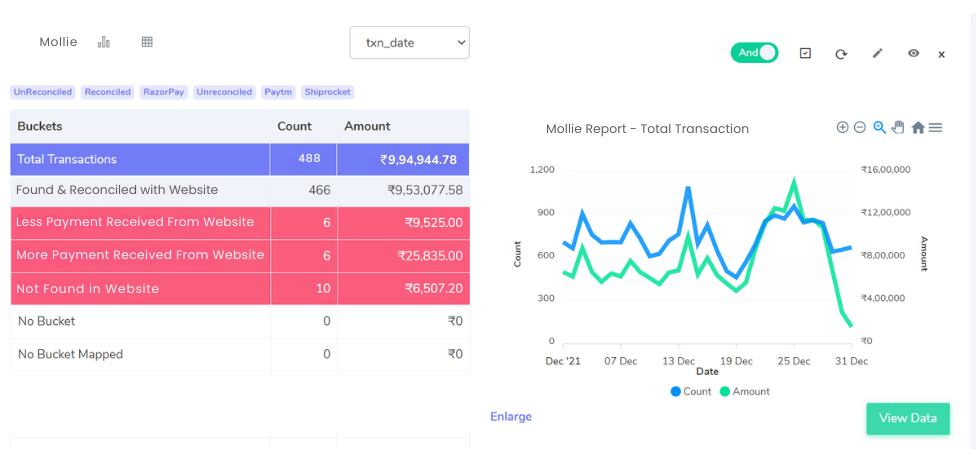The width and height of the screenshot is (976, 464).
Task: Click the Not Found in Website row
Action: pyautogui.click(x=240, y=289)
